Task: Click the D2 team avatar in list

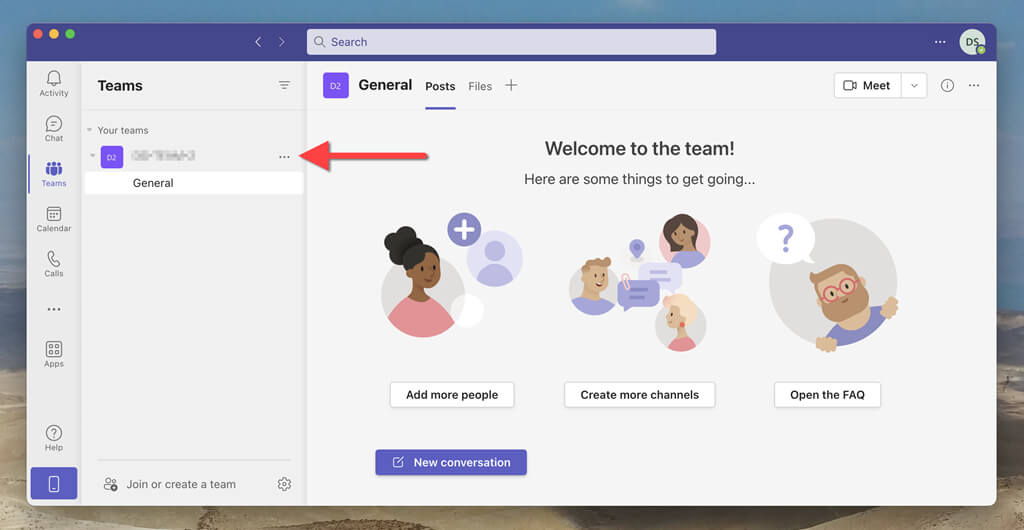Action: [x=112, y=157]
